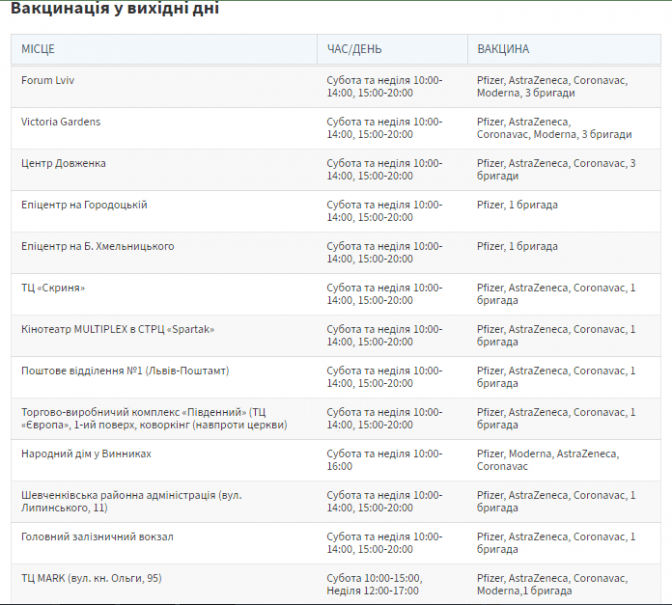Click 'Поштове відділення №1 (Львів-Поштамт)' entry
Viewport: 672px width, 605px height.
pyautogui.click(x=125, y=371)
